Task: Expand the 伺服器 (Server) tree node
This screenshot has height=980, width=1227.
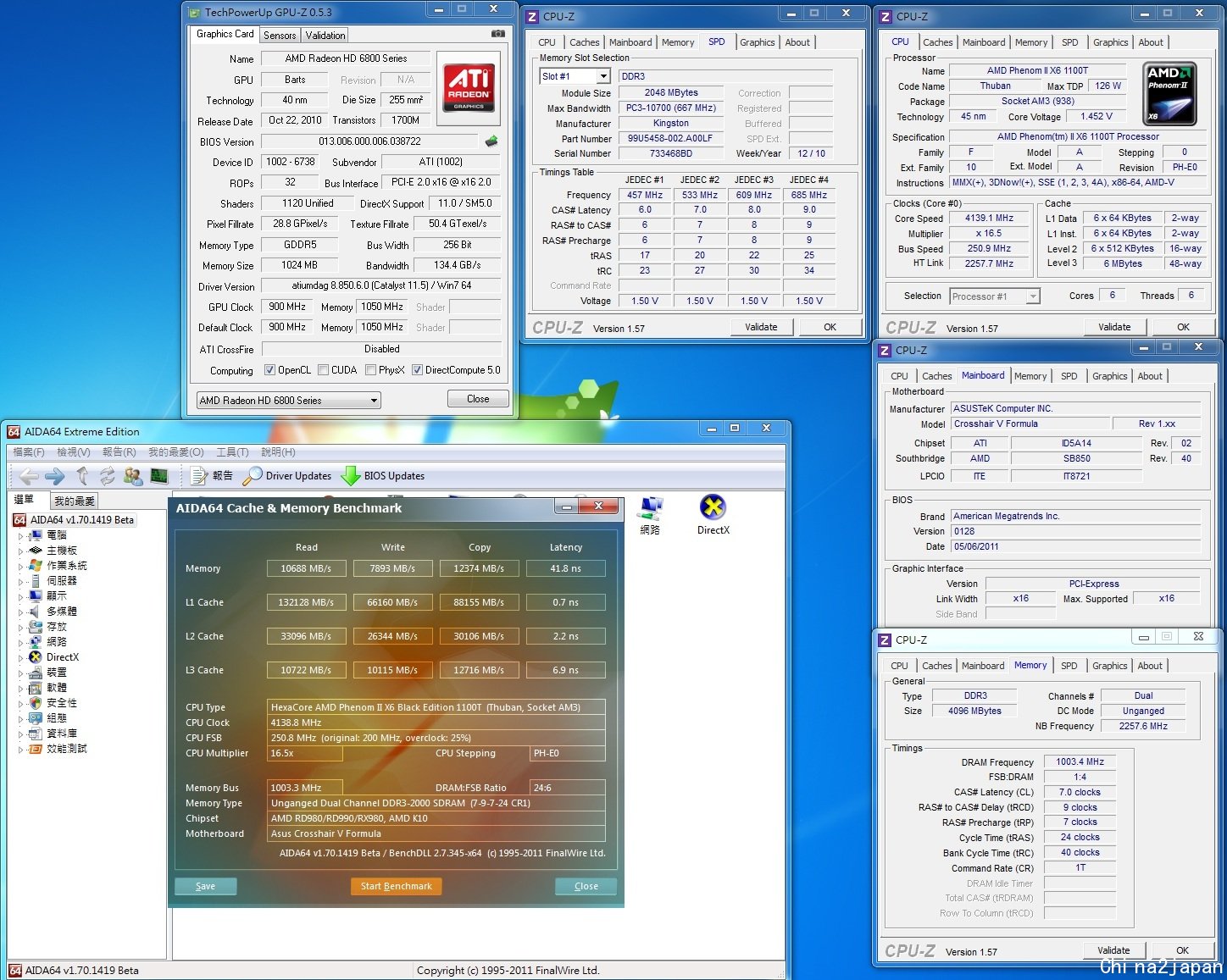Action: [20, 581]
